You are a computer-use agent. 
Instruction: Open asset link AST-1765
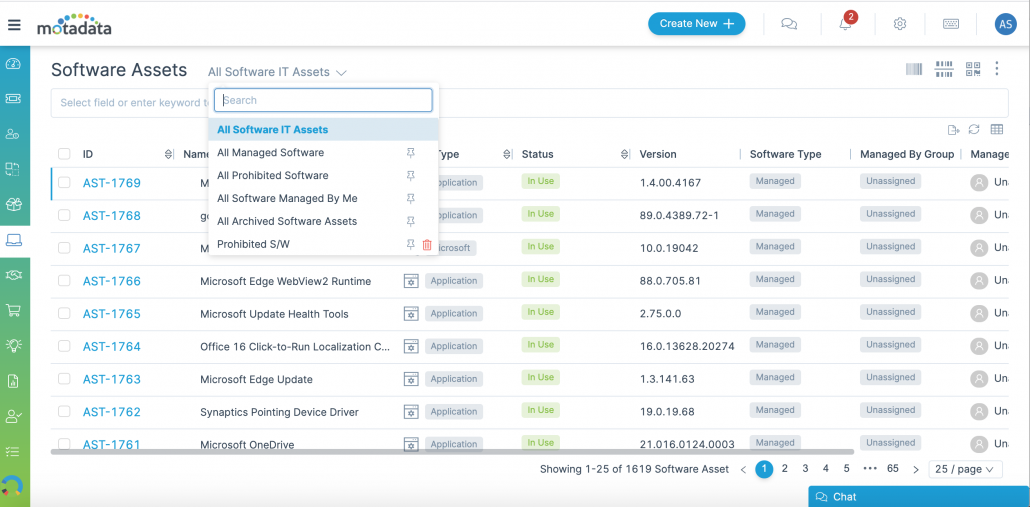click(x=112, y=314)
